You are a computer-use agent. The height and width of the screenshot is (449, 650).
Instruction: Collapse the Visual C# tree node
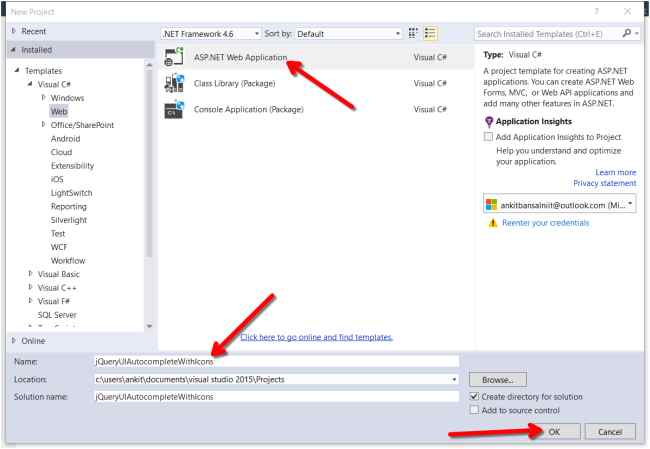tap(30, 84)
